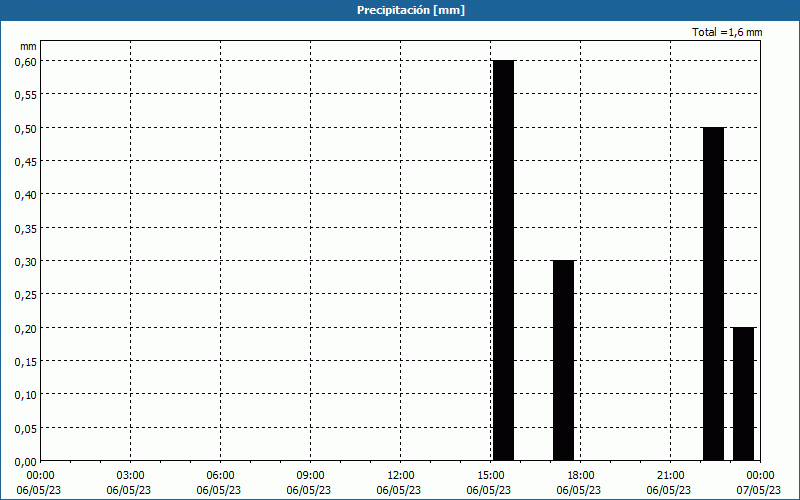Click the 0,40 y-axis value
Image resolution: width=800 pixels, height=500 pixels.
(x=26, y=195)
